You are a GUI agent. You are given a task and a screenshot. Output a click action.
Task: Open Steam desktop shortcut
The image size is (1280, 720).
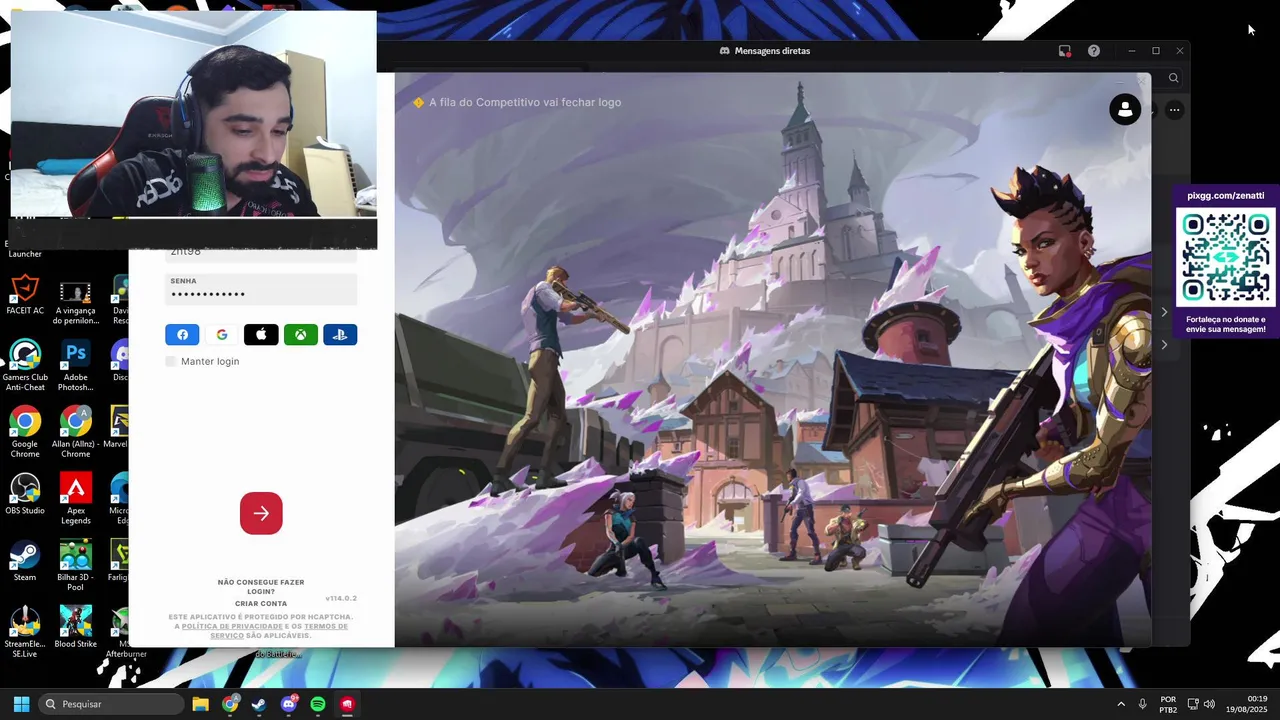click(25, 561)
